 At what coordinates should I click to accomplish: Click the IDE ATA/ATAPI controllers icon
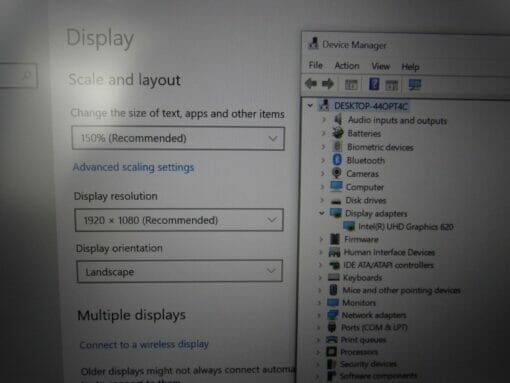tap(334, 265)
